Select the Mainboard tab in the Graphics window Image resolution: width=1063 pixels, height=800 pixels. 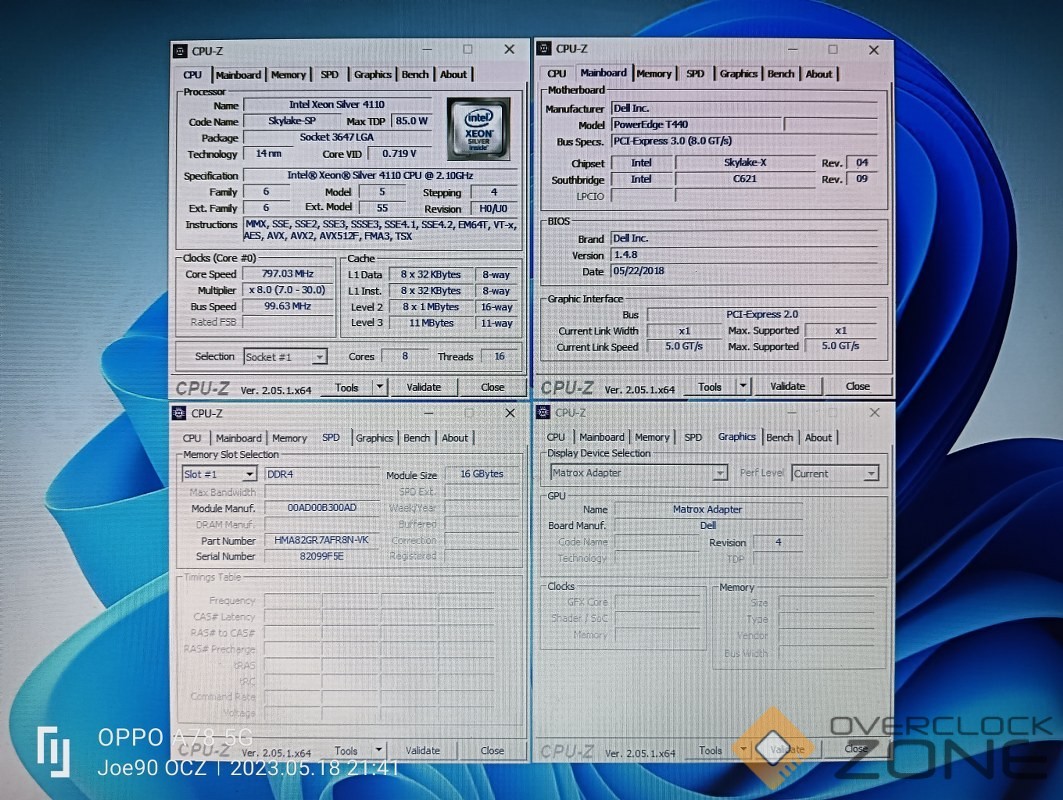pyautogui.click(x=601, y=437)
